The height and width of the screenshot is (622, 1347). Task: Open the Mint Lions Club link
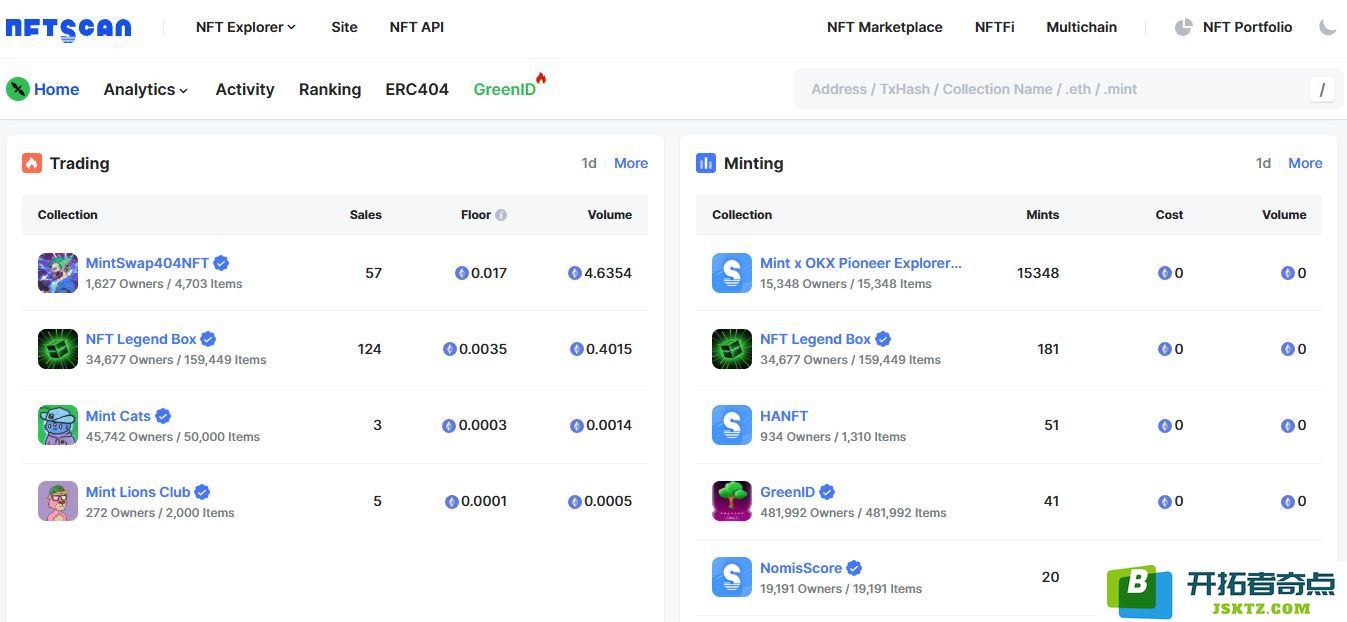pyautogui.click(x=138, y=492)
